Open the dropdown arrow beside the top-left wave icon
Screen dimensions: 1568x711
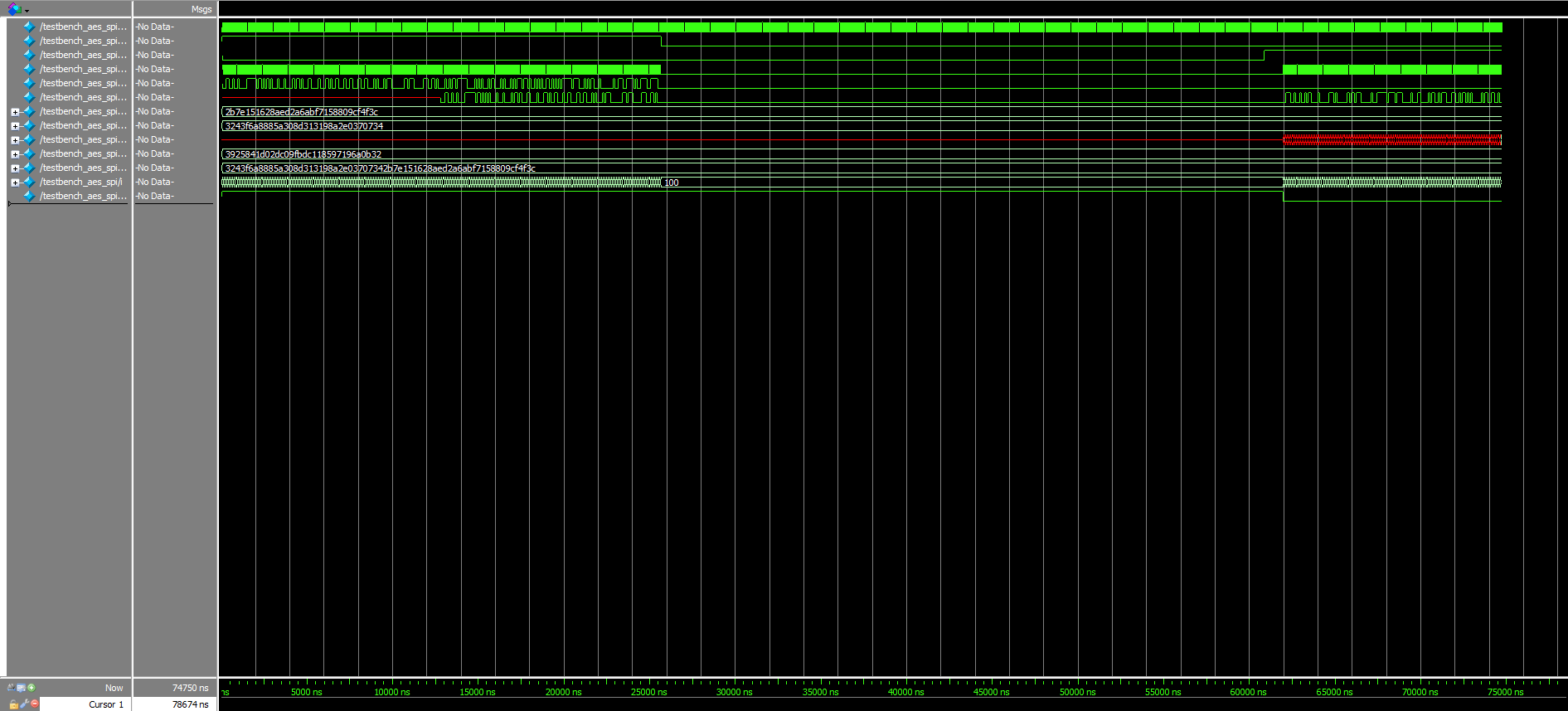pos(27,11)
